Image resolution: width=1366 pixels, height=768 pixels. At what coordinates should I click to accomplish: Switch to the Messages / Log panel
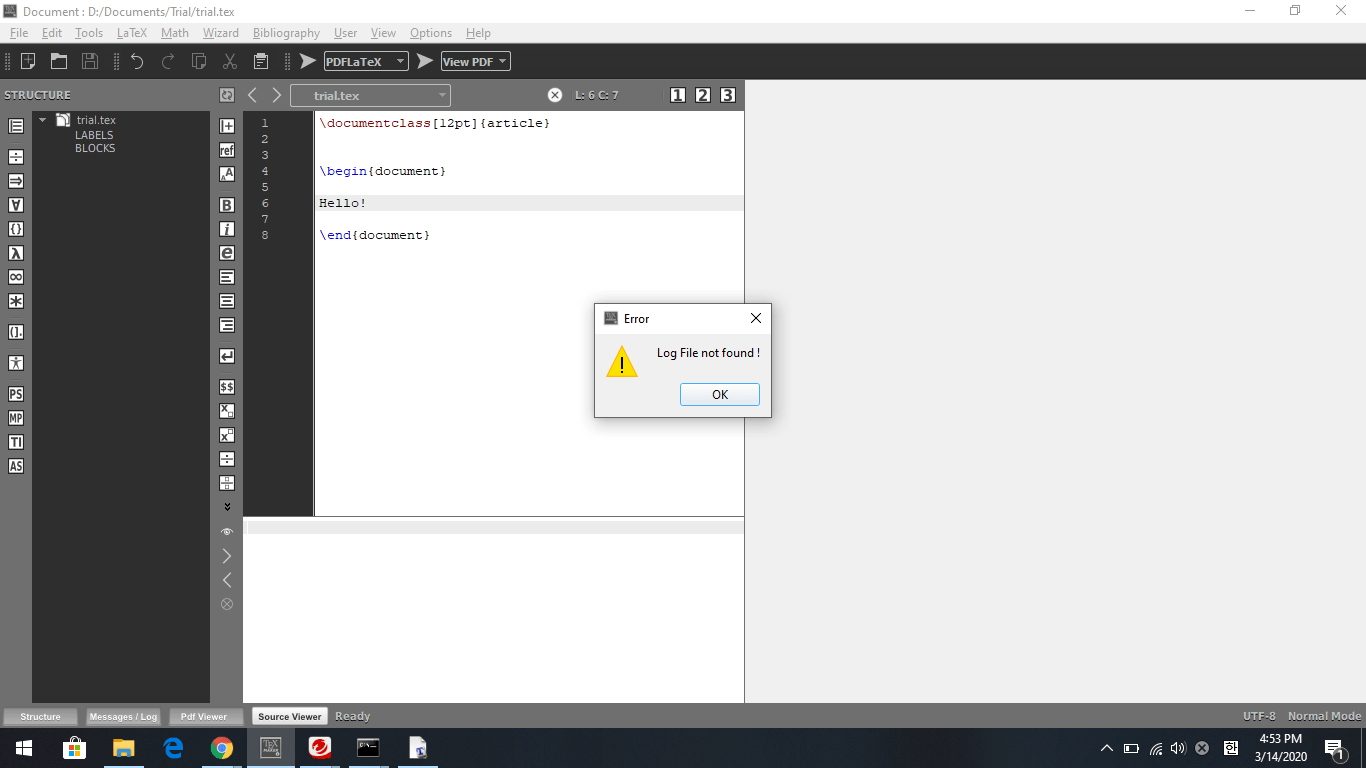coord(122,716)
